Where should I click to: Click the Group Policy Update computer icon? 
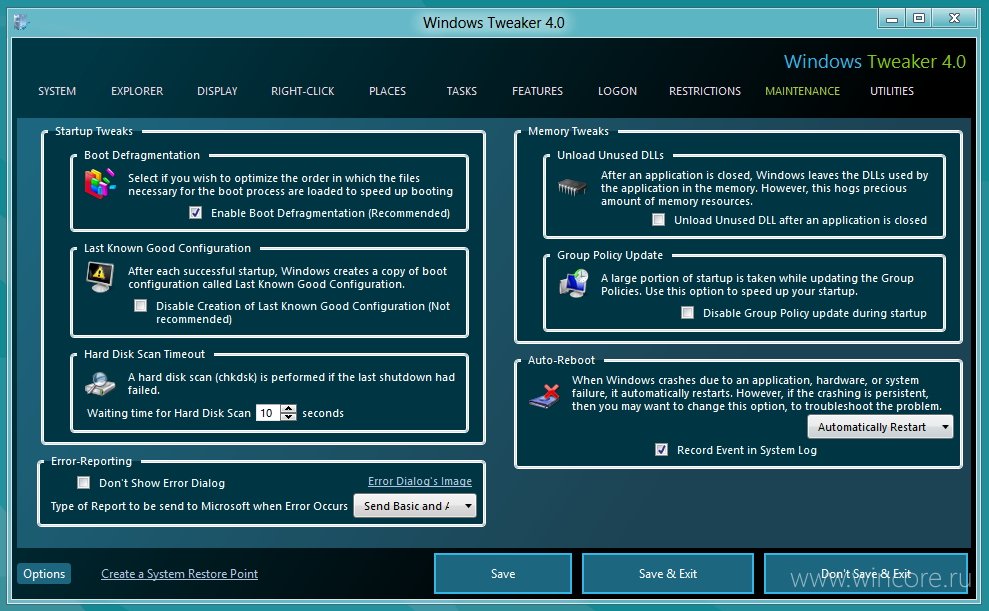tap(574, 284)
